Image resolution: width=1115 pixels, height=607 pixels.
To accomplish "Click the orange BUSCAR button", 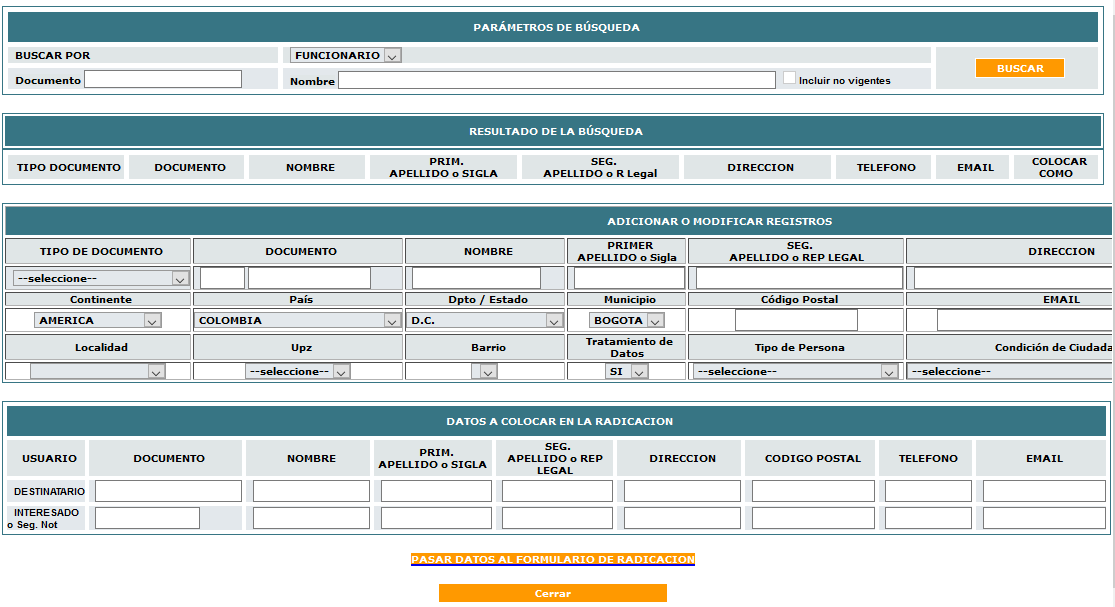I will point(1020,68).
